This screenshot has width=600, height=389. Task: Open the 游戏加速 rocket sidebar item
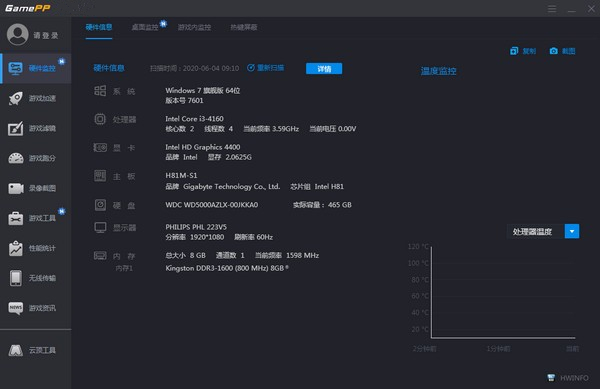point(36,98)
